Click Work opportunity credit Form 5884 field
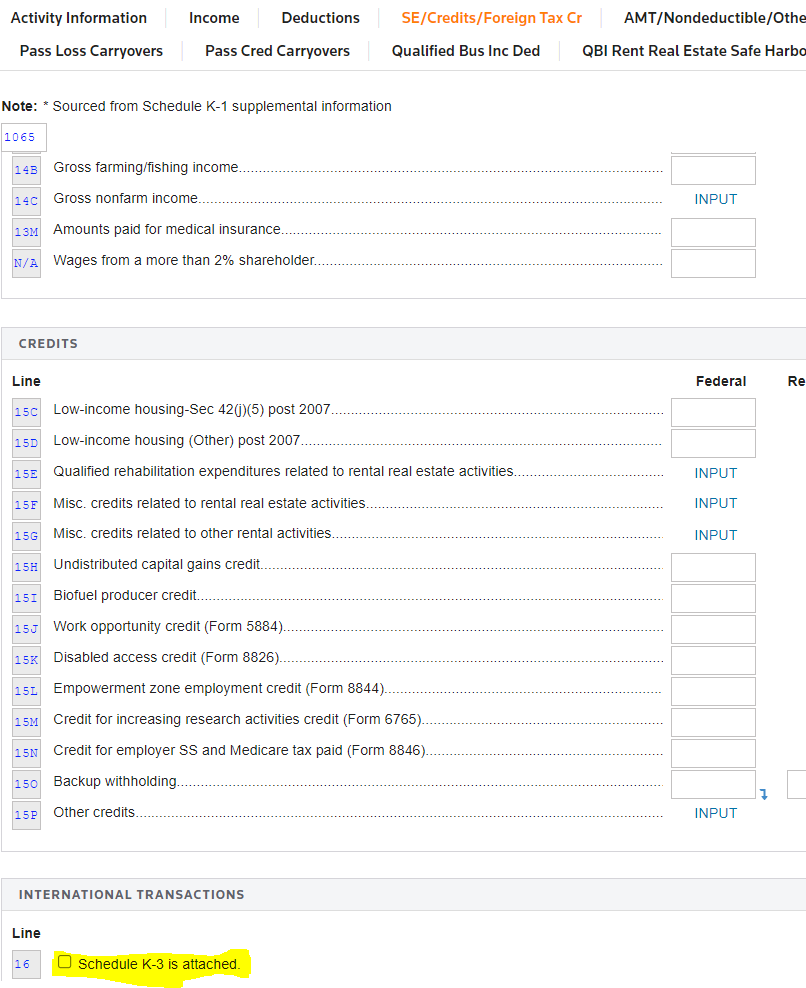806x988 pixels. pyautogui.click(x=713, y=629)
